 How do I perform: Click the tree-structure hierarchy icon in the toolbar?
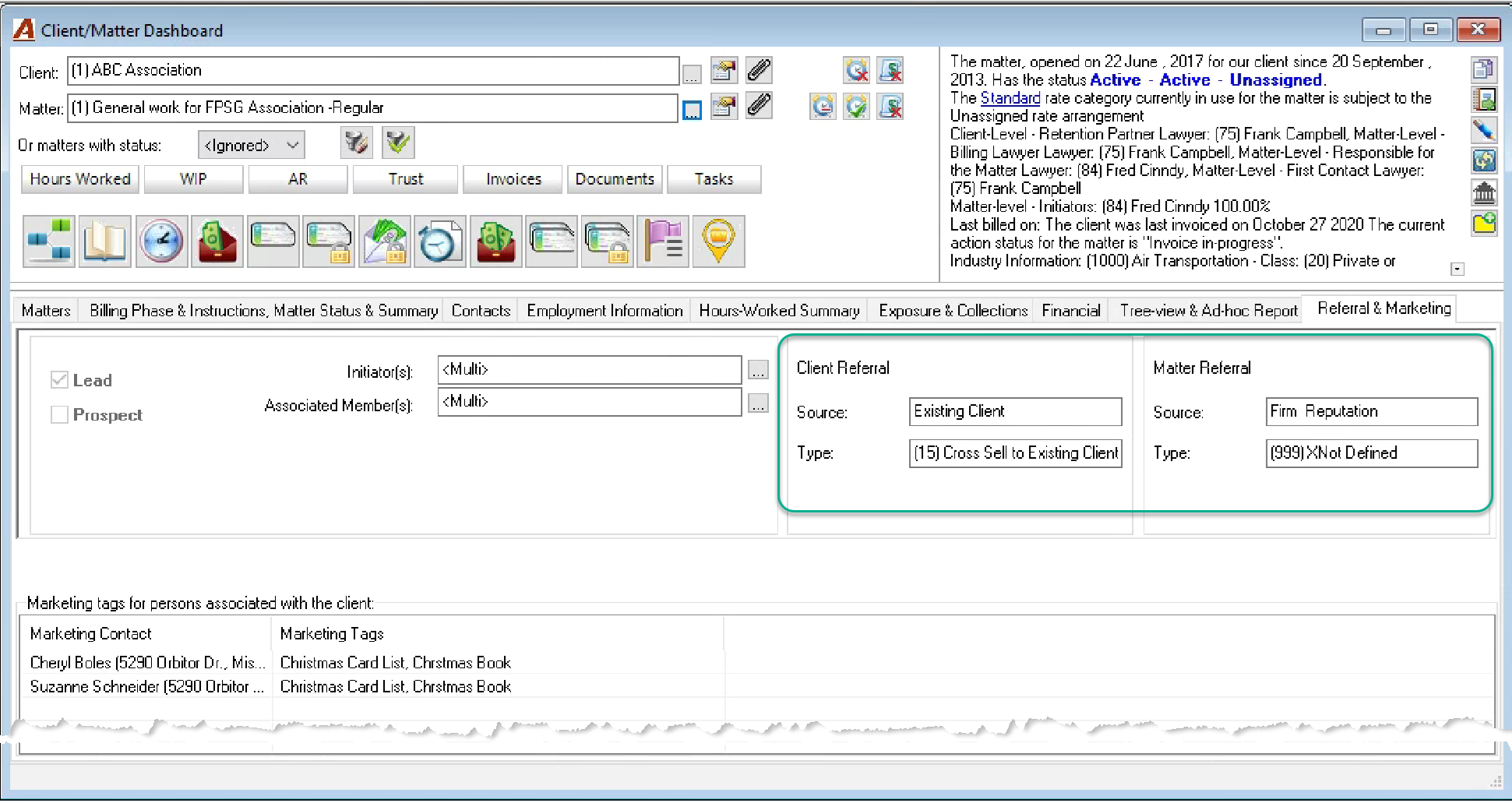49,241
